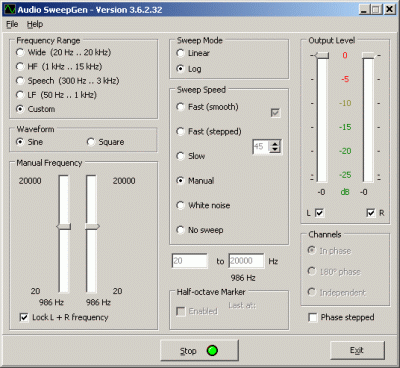This screenshot has height=368, width=400.
Task: Toggle Lock L + R frequency checkbox
Action: pos(24,317)
